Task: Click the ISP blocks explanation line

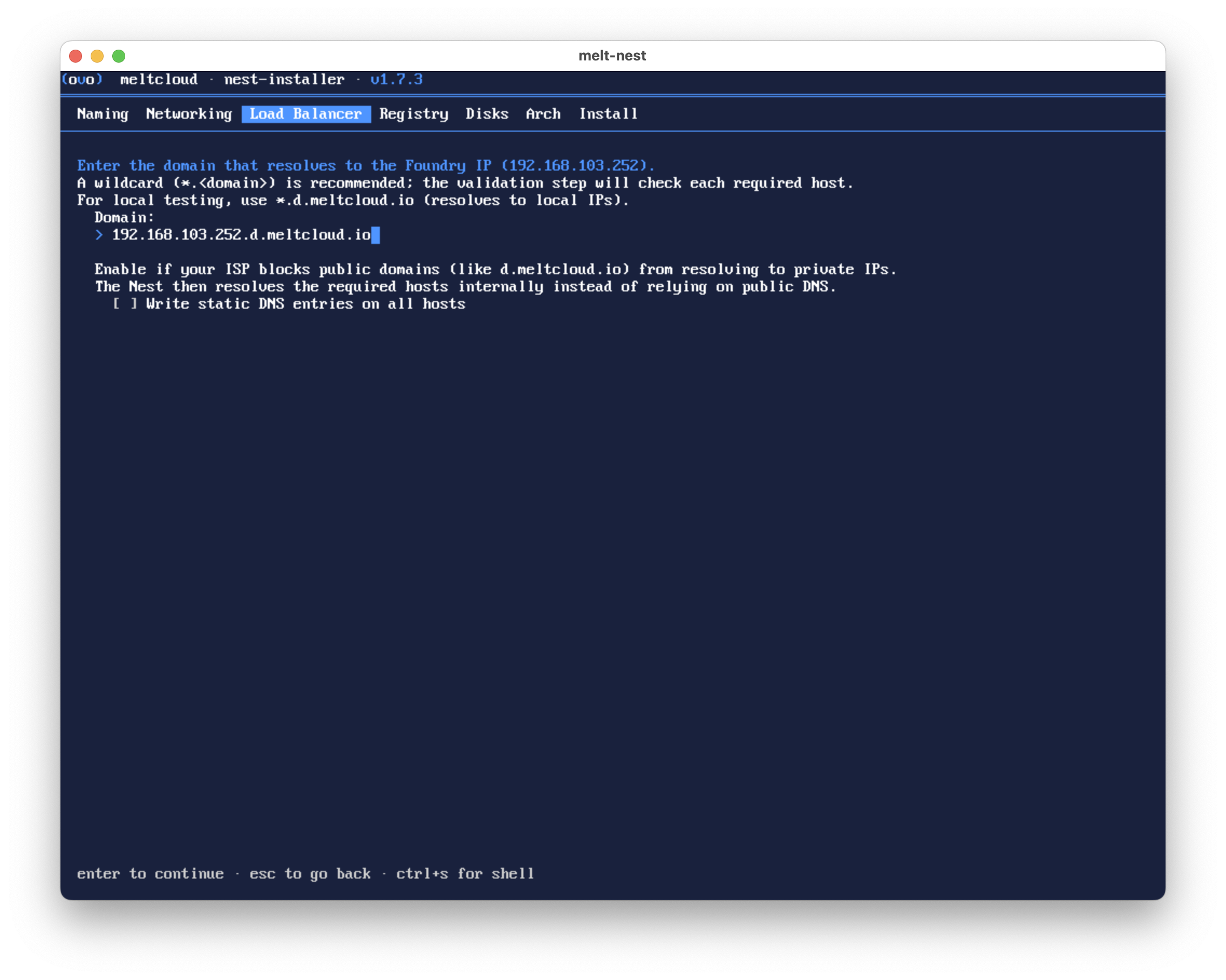Action: (495, 270)
